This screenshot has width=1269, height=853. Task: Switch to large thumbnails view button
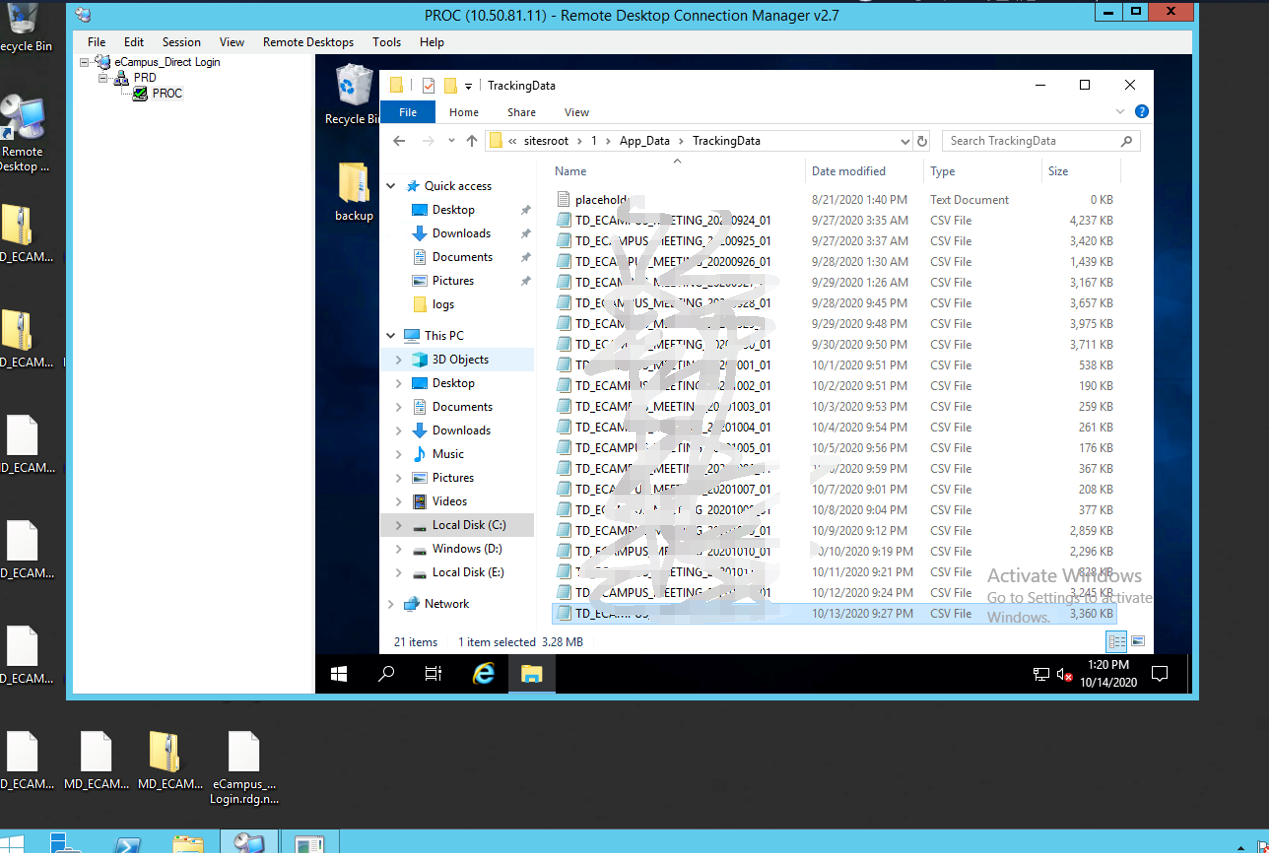1137,641
